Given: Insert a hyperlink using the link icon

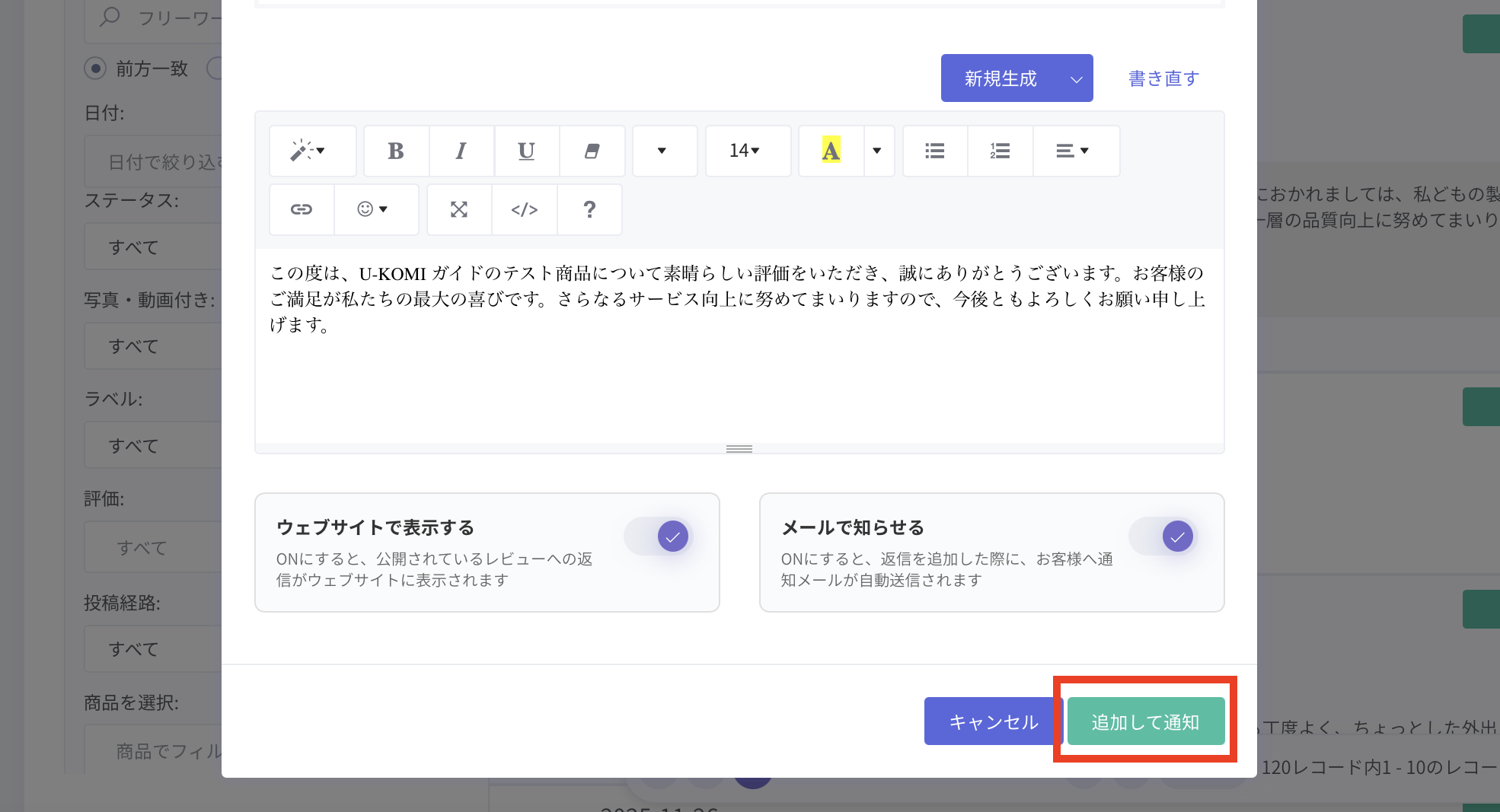Looking at the screenshot, I should coord(302,209).
